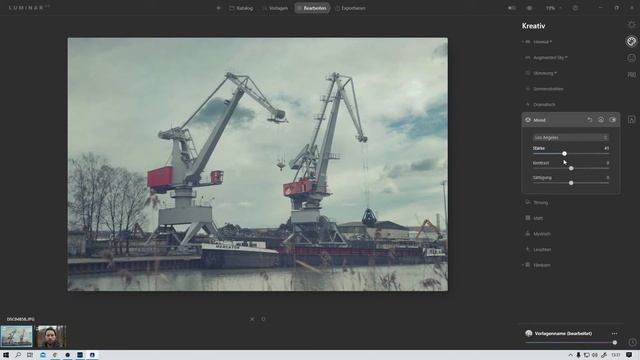
Task: Expand the Sonnenstrahlen tool
Action: 548,89
